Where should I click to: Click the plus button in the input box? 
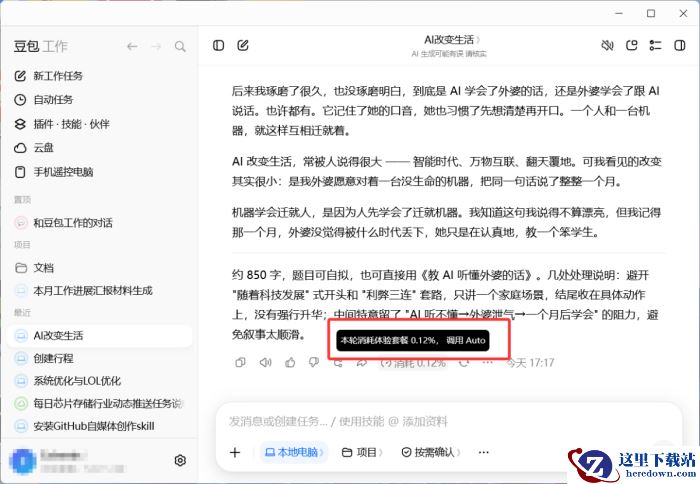point(235,453)
